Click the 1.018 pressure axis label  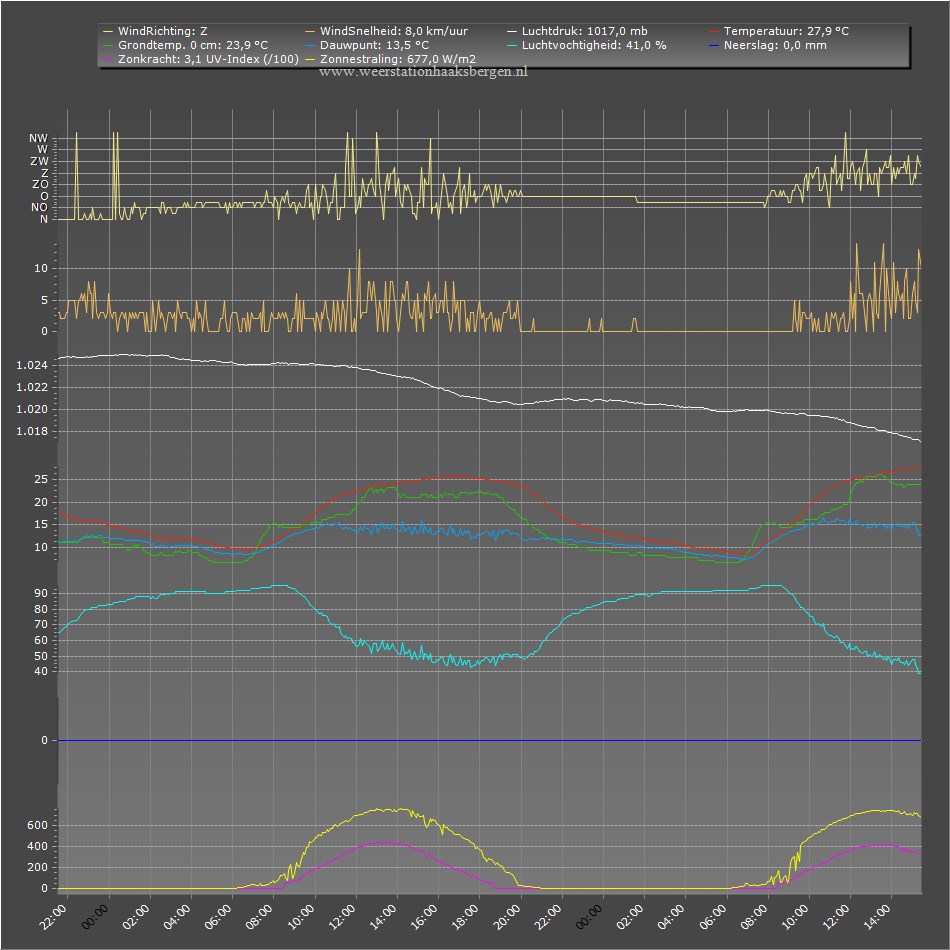click(x=32, y=431)
